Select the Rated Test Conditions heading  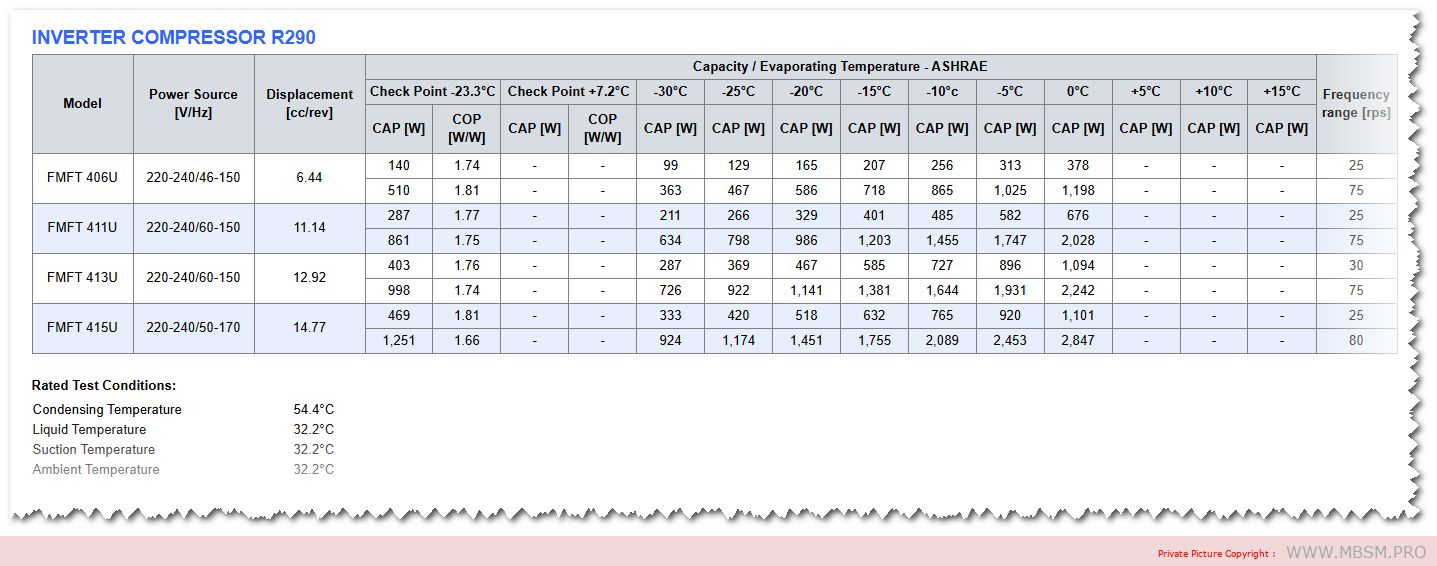pyautogui.click(x=104, y=385)
